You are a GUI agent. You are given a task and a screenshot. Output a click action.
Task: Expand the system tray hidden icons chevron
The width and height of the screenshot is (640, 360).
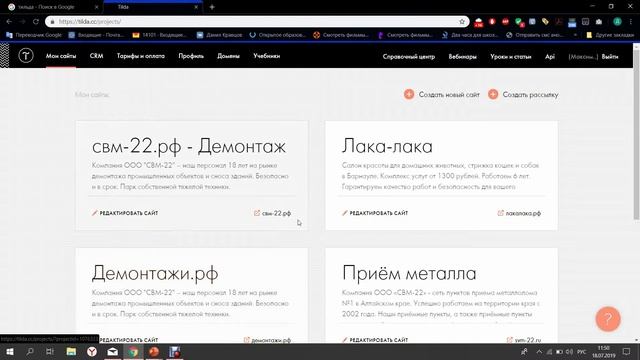click(x=539, y=351)
